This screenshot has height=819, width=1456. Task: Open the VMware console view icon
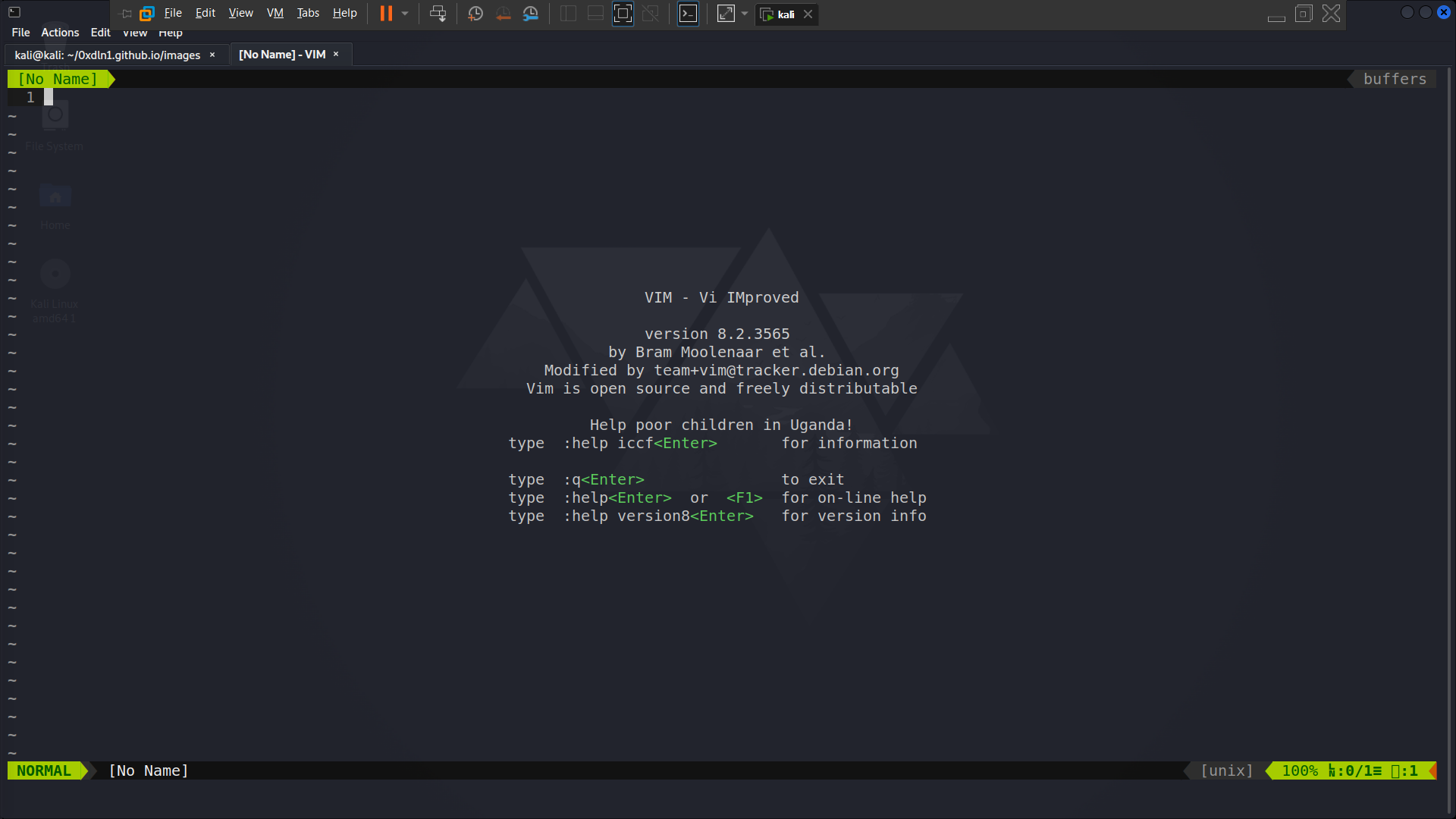tap(688, 14)
